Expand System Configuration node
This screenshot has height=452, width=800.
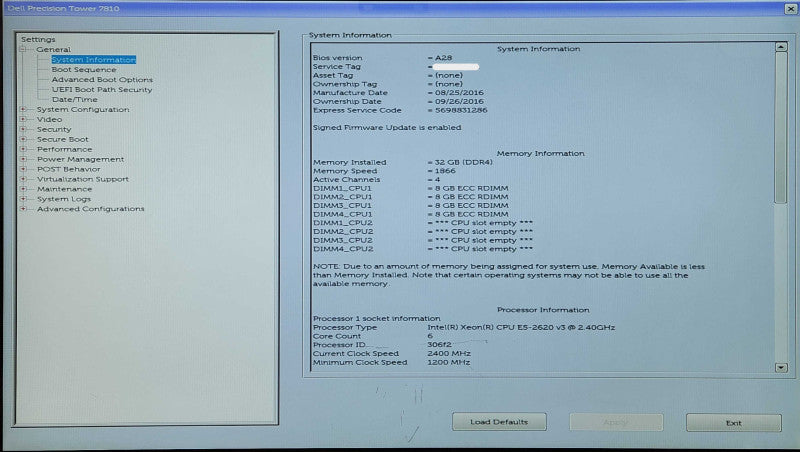click(x=23, y=109)
